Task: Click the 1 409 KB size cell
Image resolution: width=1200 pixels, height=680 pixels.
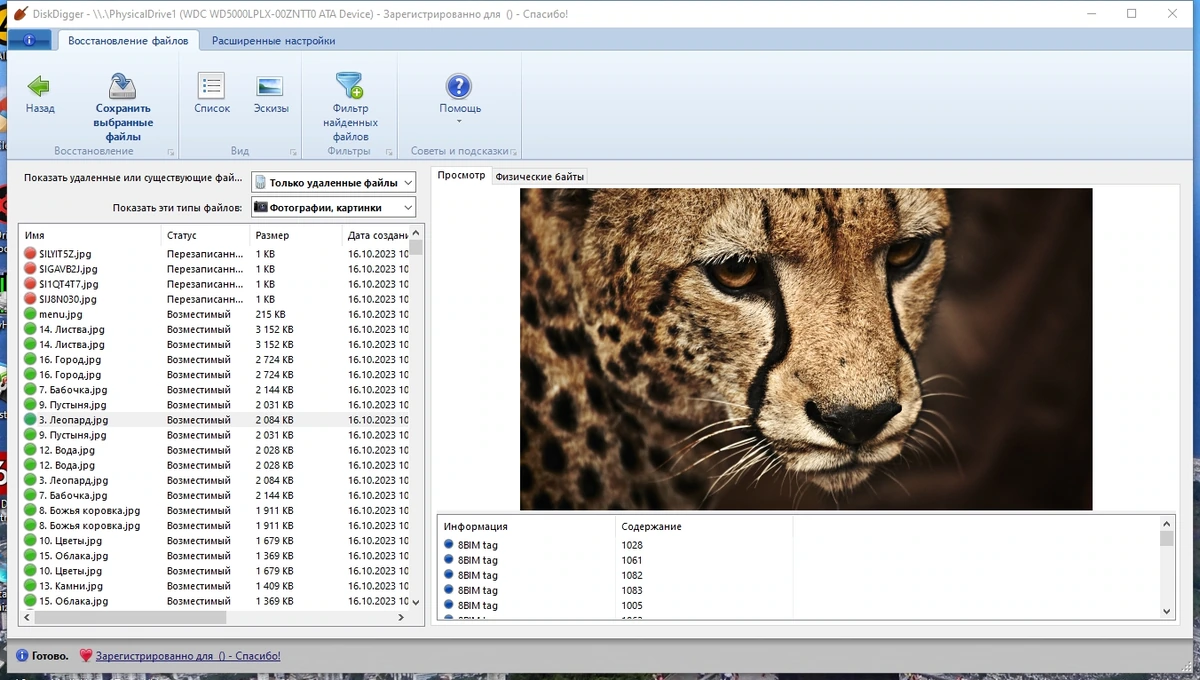Action: (274, 586)
